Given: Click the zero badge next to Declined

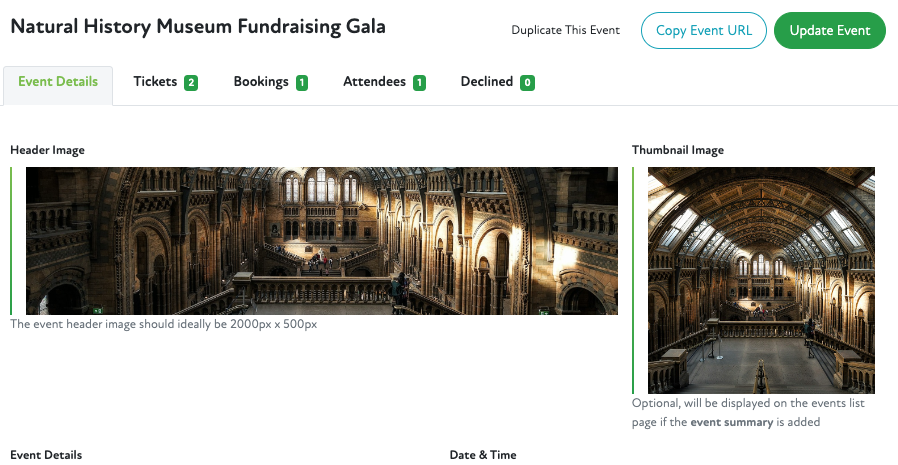Looking at the screenshot, I should point(527,83).
